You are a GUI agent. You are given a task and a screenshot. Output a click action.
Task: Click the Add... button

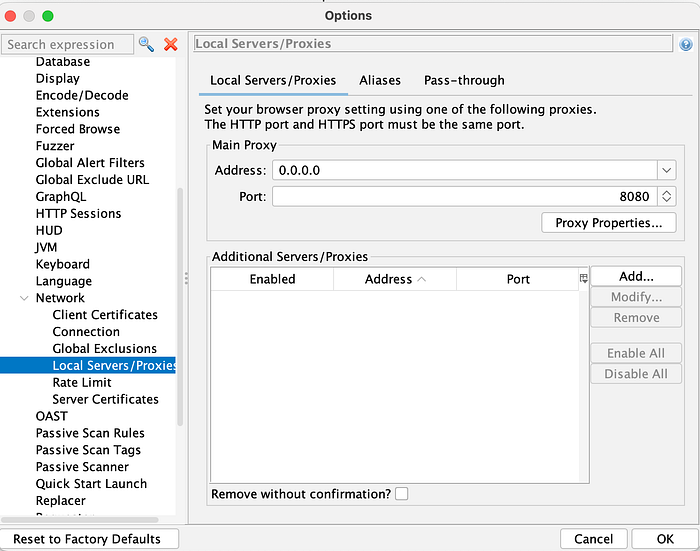tap(636, 276)
